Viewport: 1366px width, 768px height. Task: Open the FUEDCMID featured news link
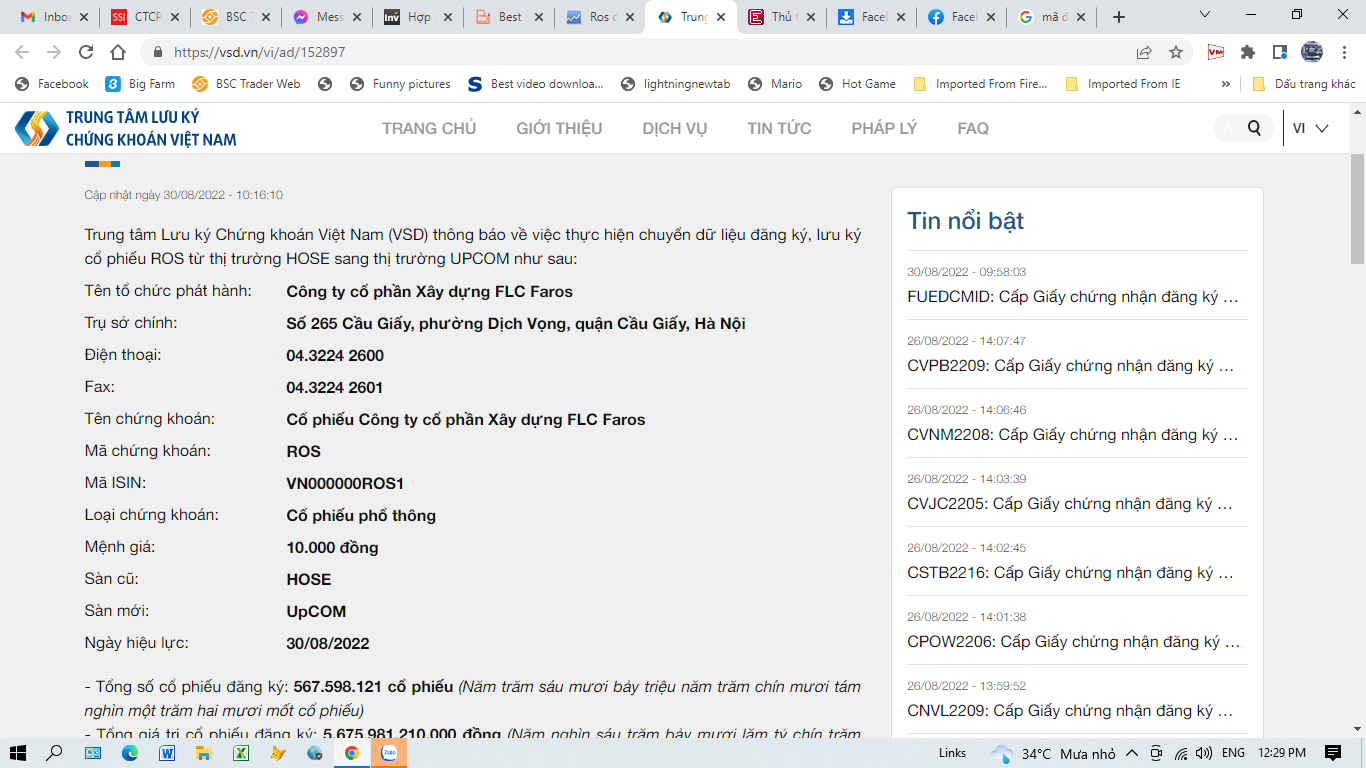1072,297
